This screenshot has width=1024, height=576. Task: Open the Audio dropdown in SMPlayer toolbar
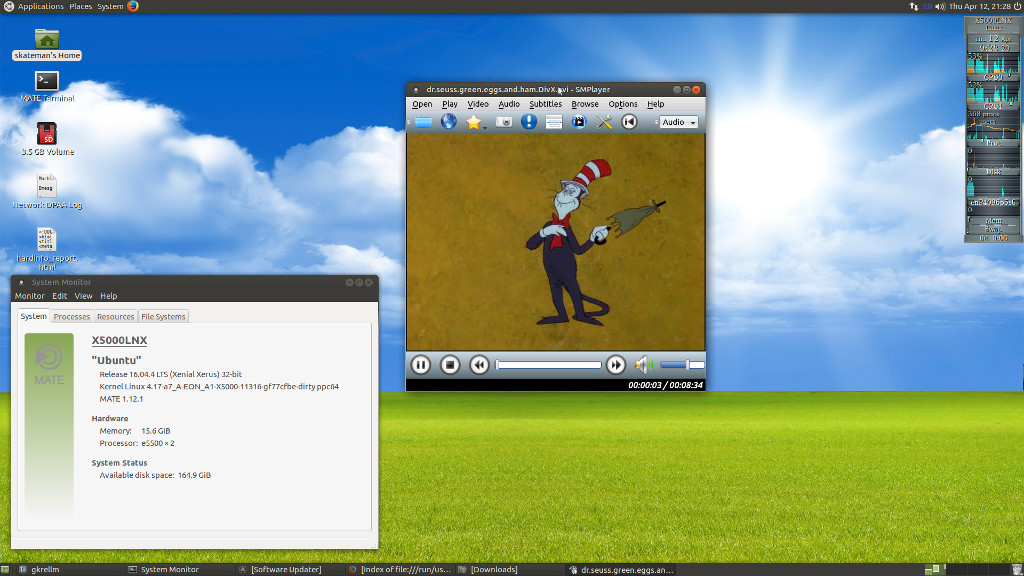pos(679,122)
